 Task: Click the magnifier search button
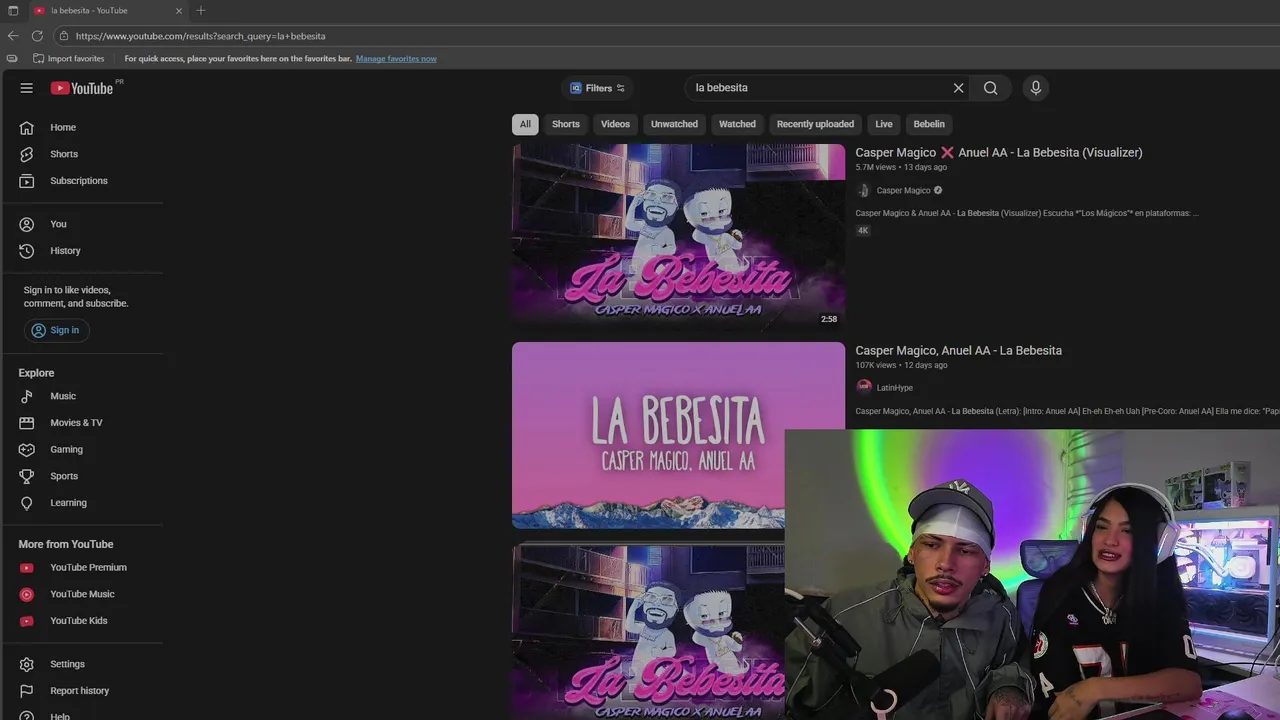pyautogui.click(x=990, y=88)
